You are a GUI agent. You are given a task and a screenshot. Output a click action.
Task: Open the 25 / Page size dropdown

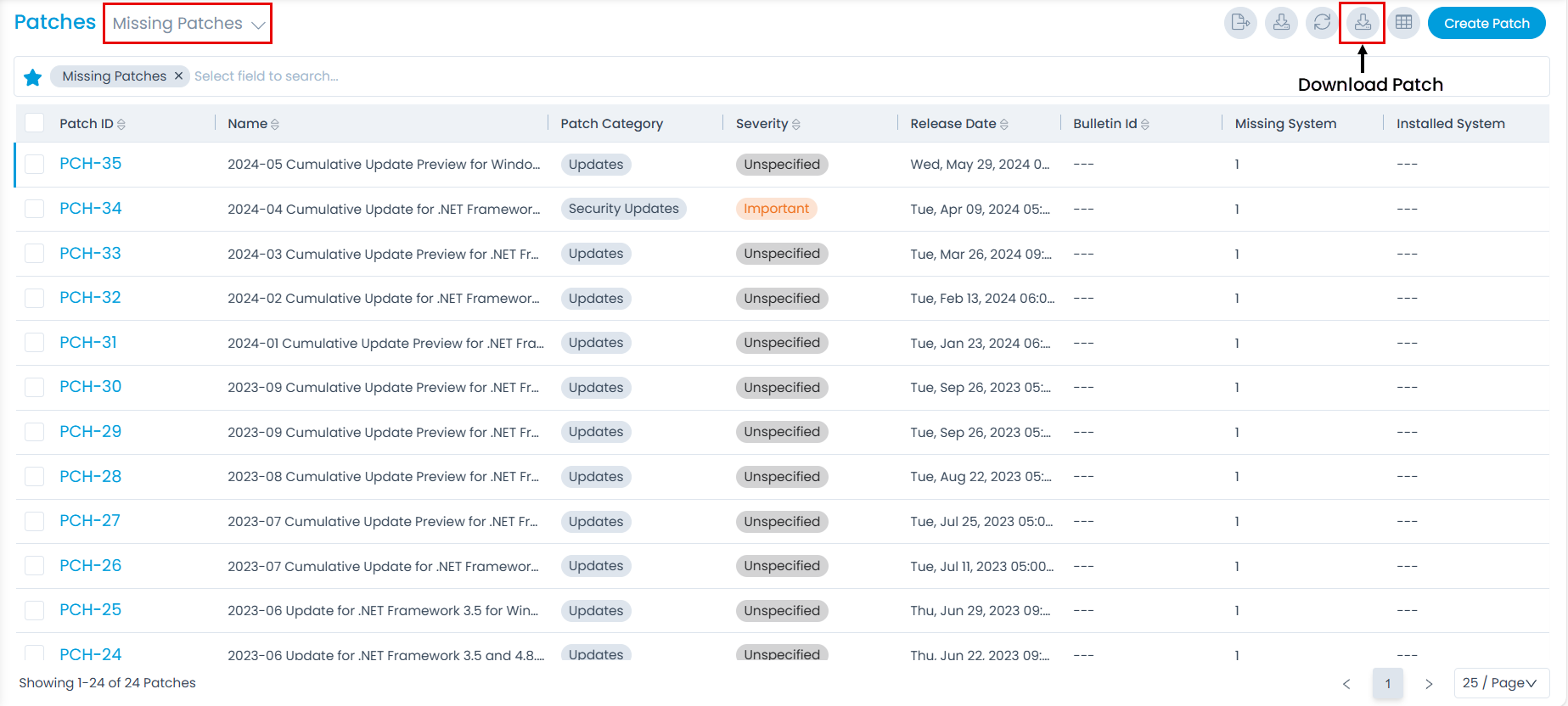(1502, 683)
